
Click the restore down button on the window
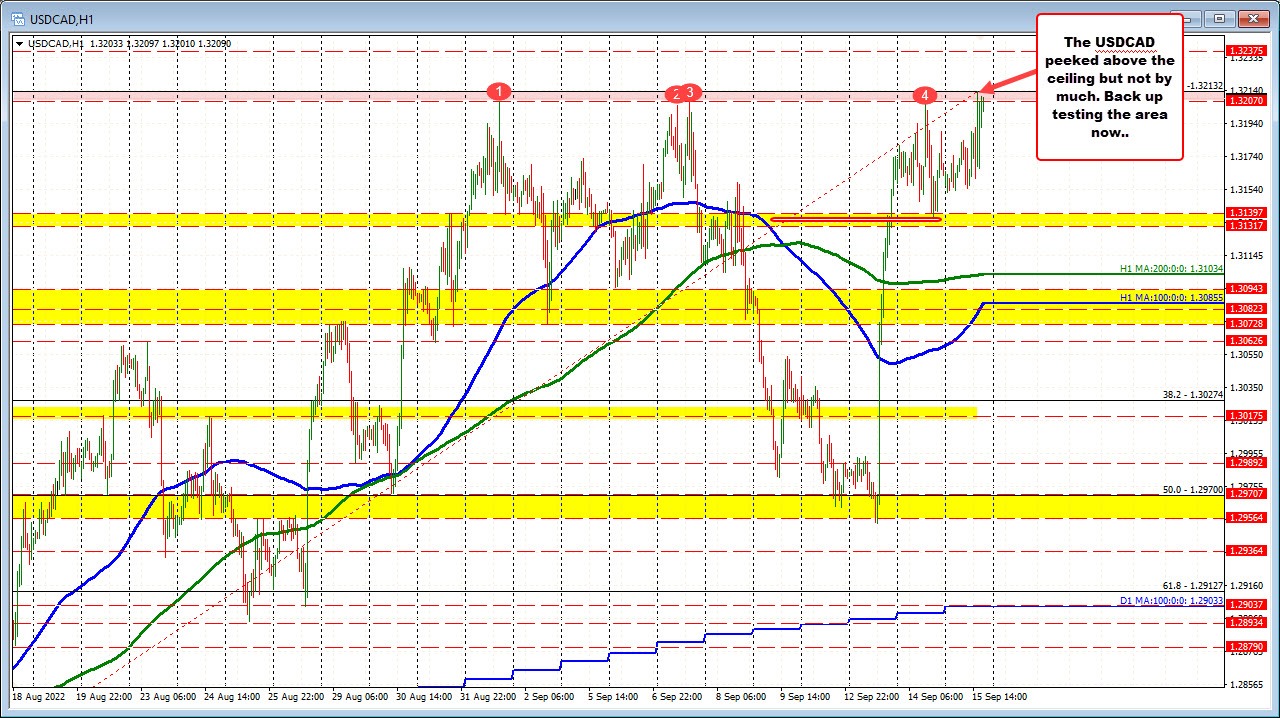[1219, 18]
